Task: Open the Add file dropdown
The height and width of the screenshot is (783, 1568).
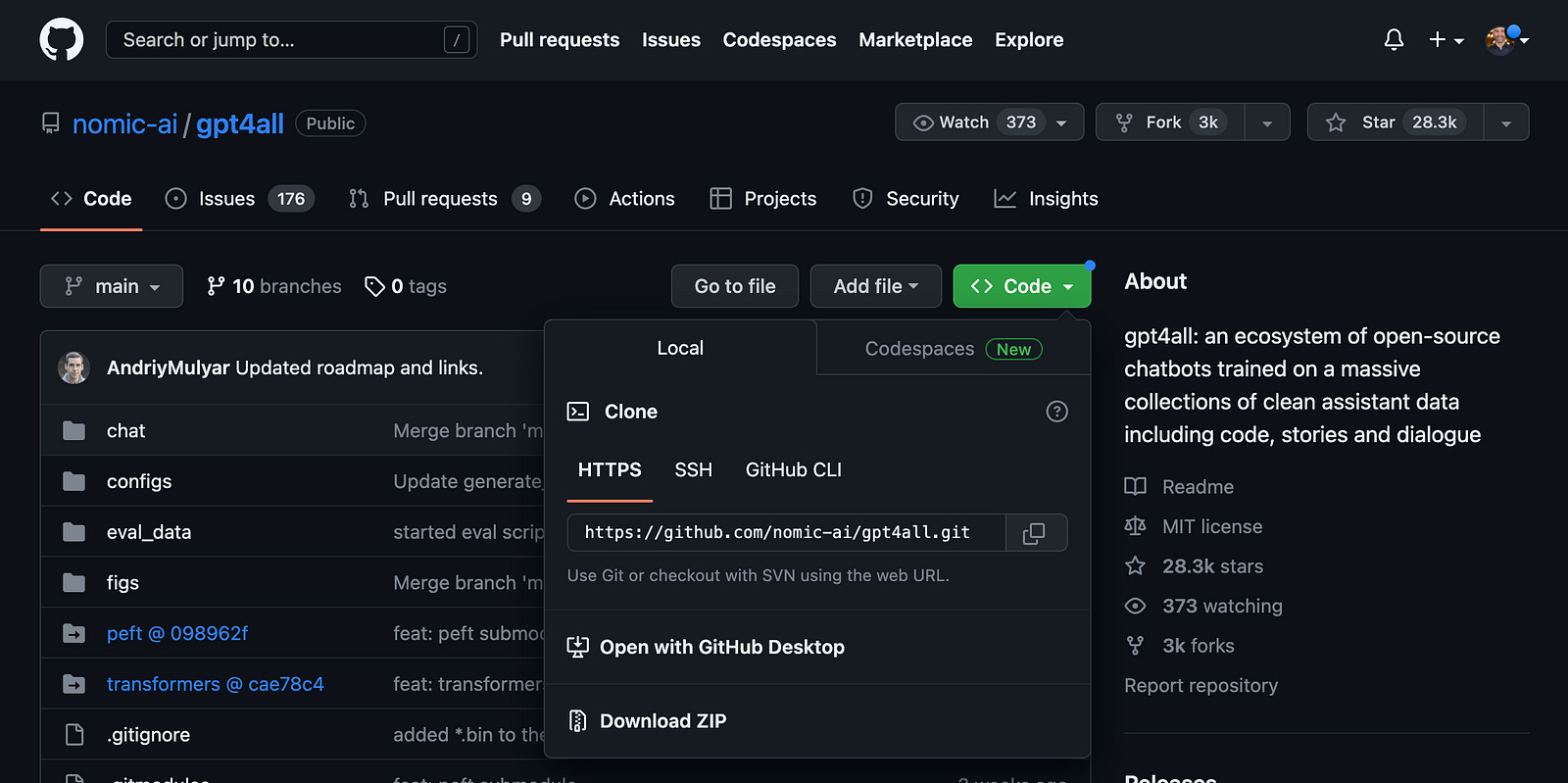Action: (876, 286)
